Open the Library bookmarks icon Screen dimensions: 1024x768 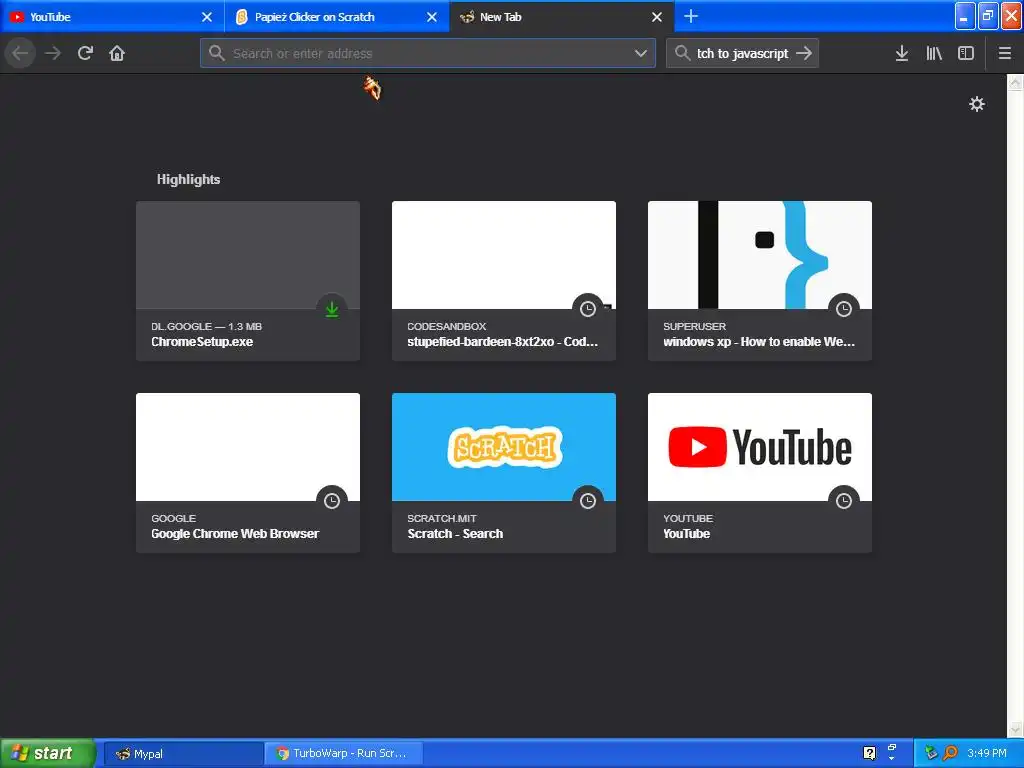pyautogui.click(x=934, y=53)
